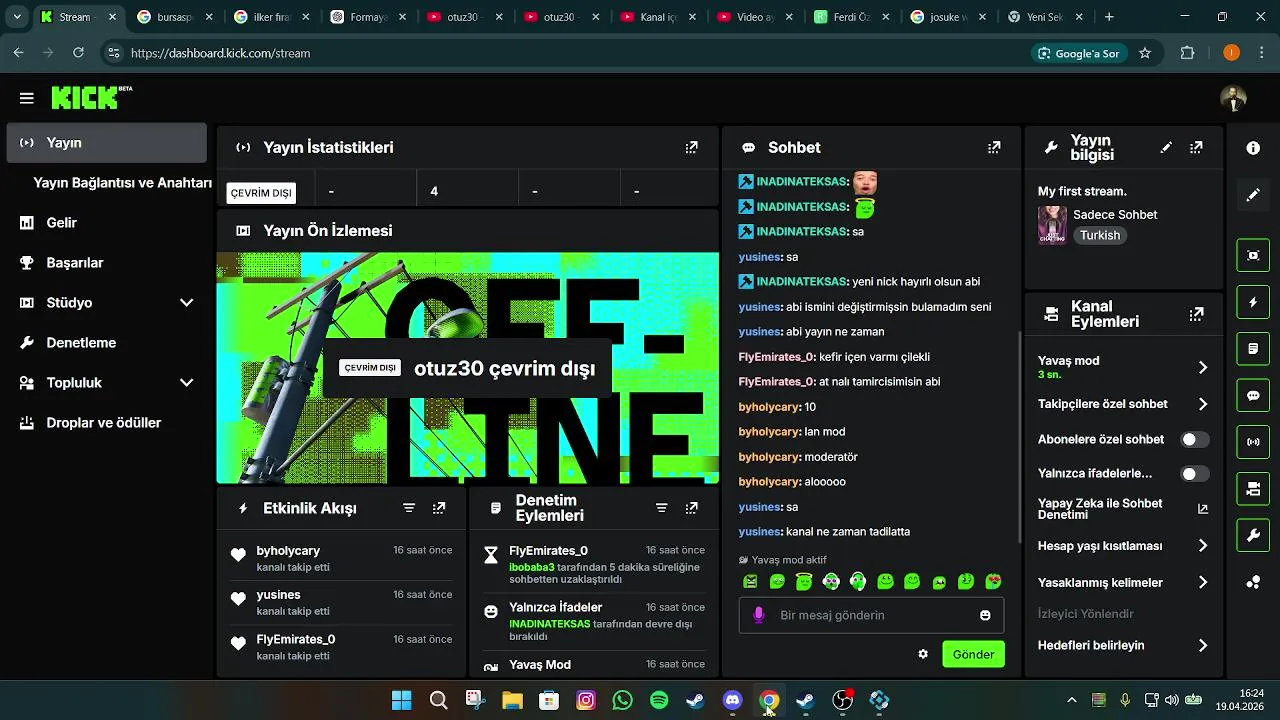This screenshot has width=1280, height=720.
Task: Pop out the Sohbet chat panel
Action: pos(994,147)
